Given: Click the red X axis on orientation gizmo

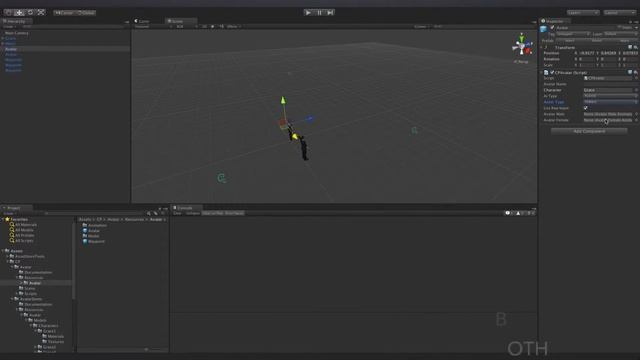Looking at the screenshot, I should [528, 51].
